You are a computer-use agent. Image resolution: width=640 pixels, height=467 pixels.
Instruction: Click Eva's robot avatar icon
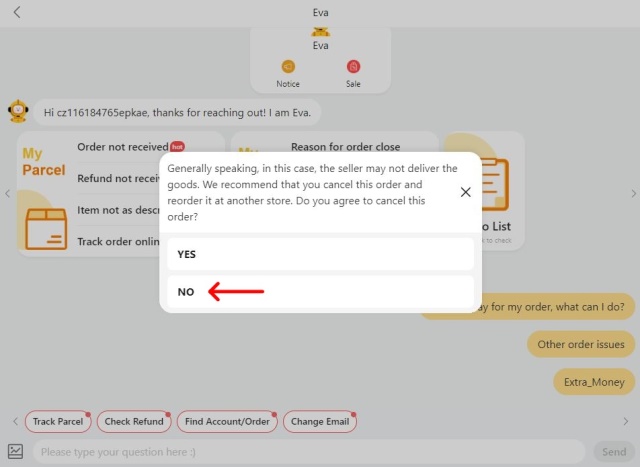pos(18,111)
